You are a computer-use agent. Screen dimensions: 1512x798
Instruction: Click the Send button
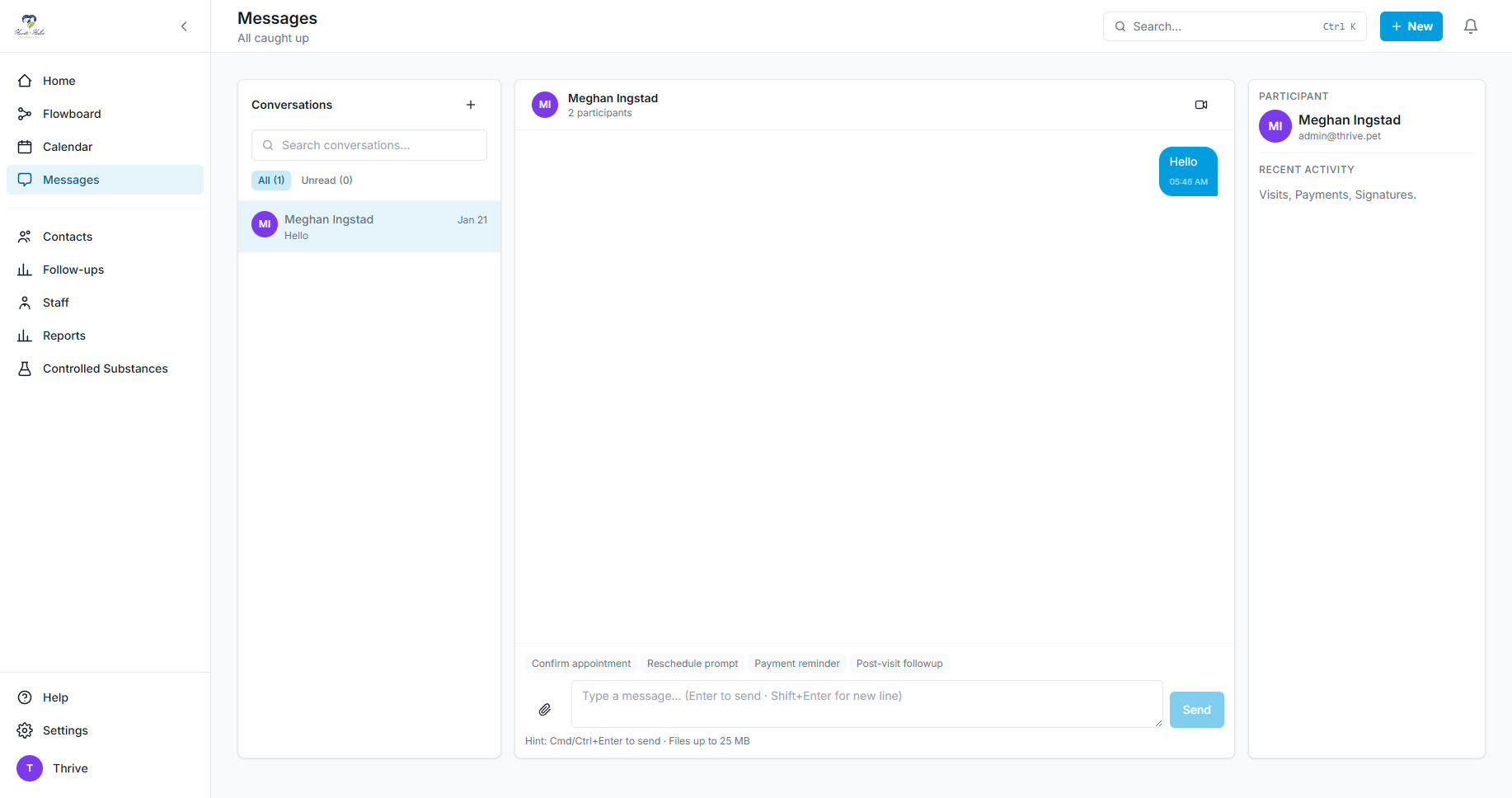point(1197,710)
